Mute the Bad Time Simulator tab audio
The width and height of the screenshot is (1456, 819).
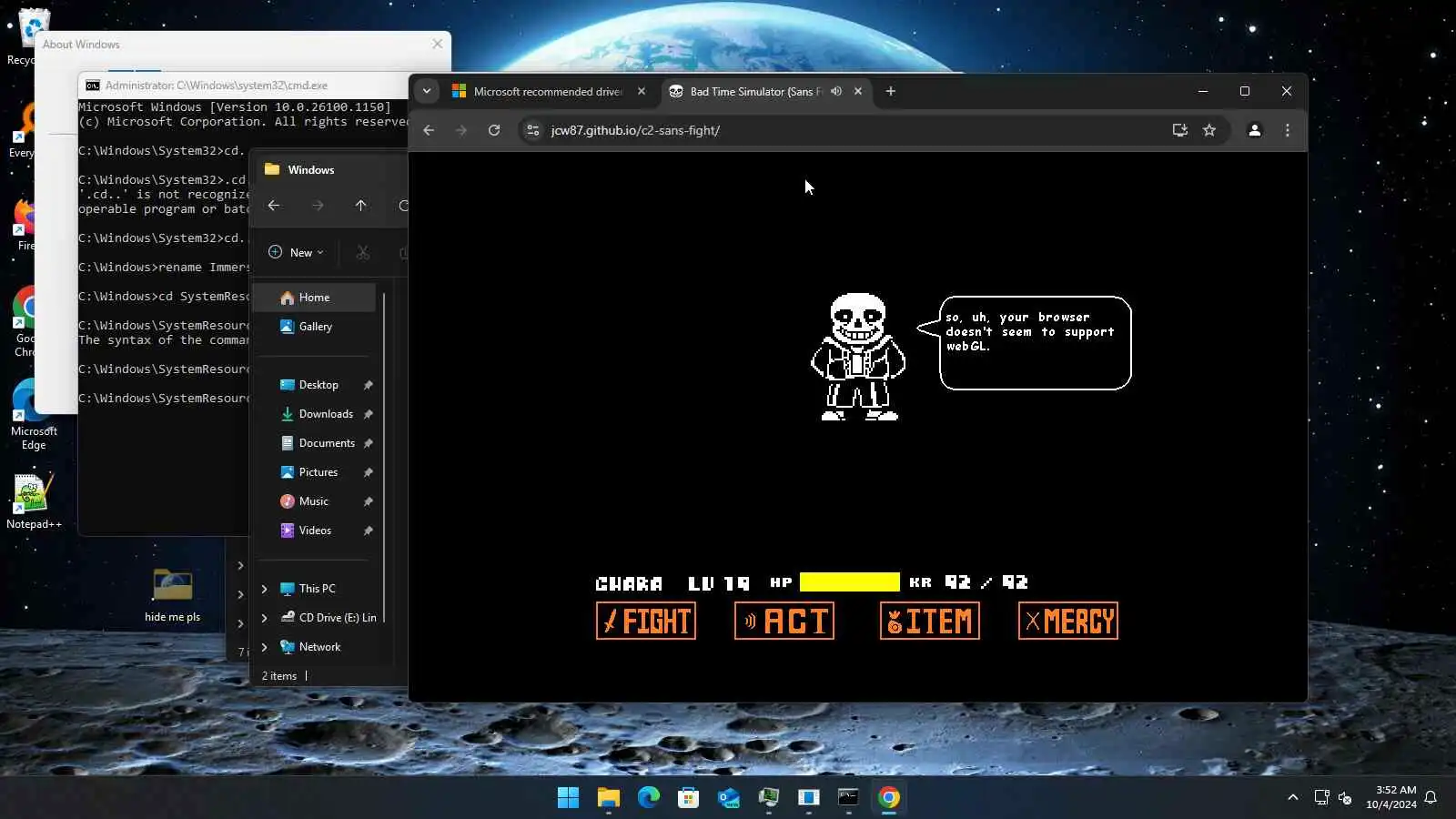(836, 91)
